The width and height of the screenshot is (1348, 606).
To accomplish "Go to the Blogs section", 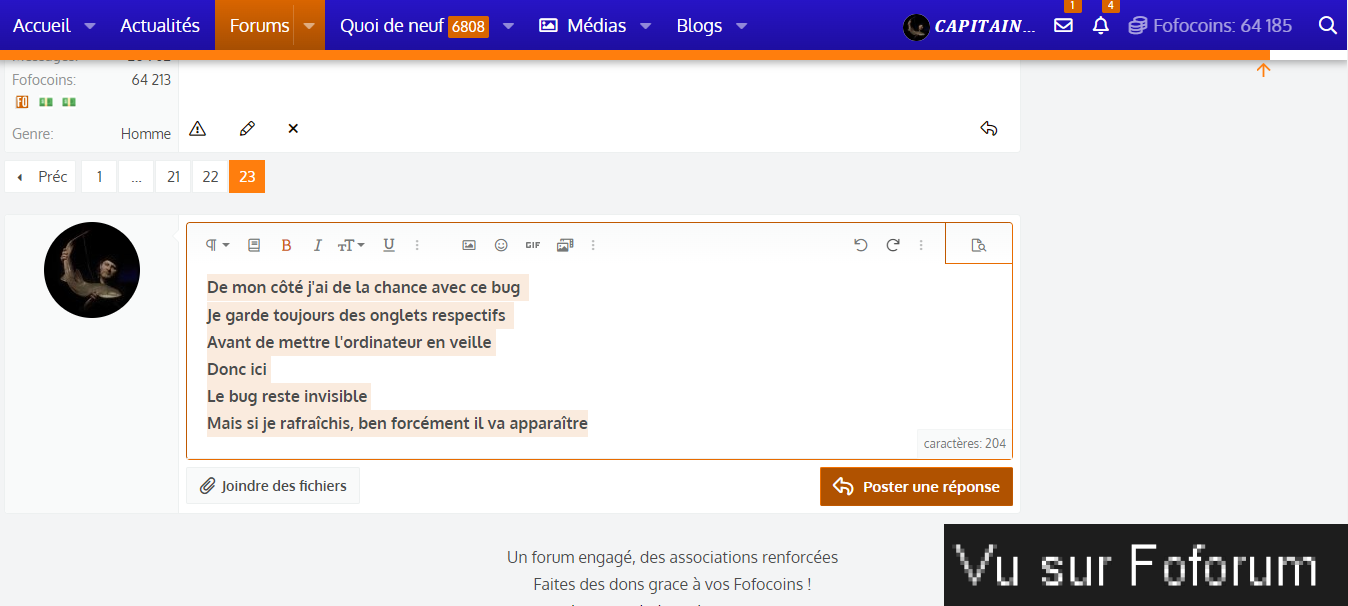I will [699, 26].
